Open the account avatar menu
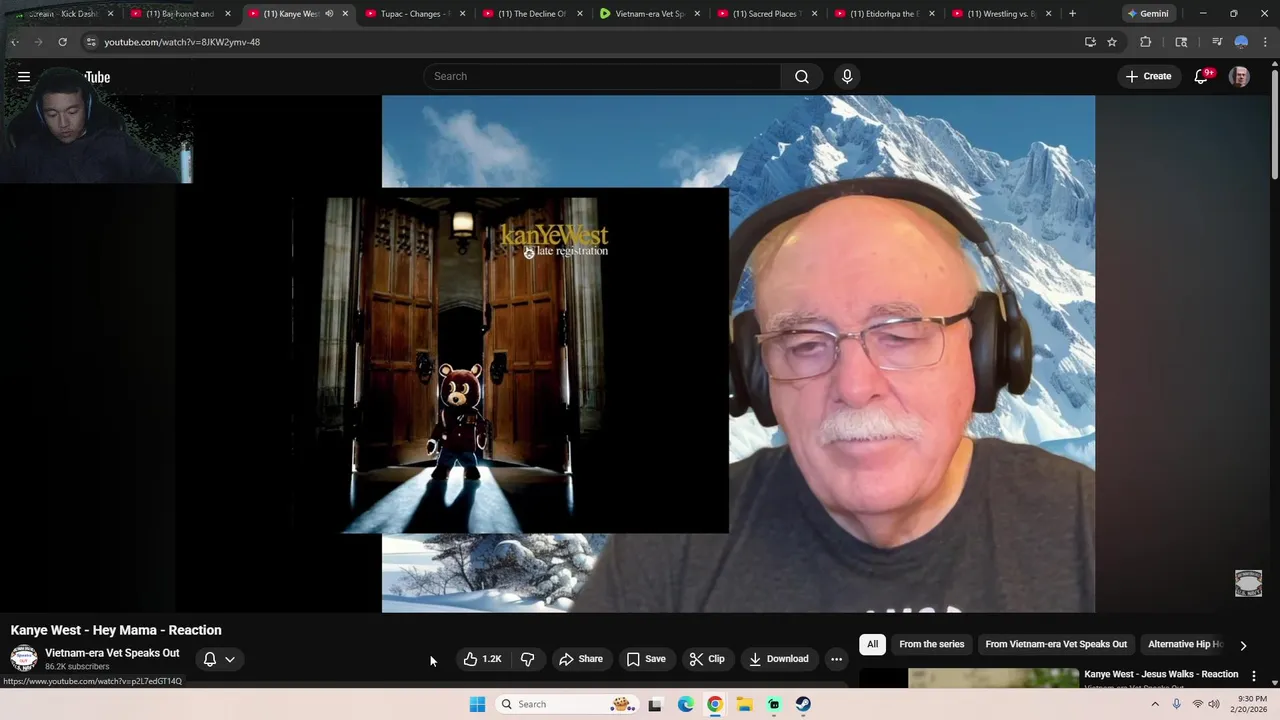Screen dimensions: 1280x720 point(1239,77)
